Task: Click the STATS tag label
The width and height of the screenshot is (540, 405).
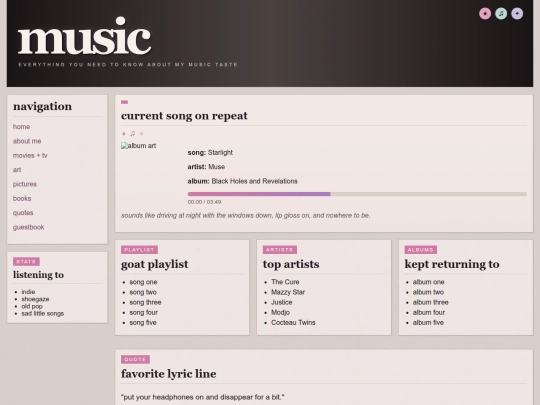Action: tap(26, 261)
